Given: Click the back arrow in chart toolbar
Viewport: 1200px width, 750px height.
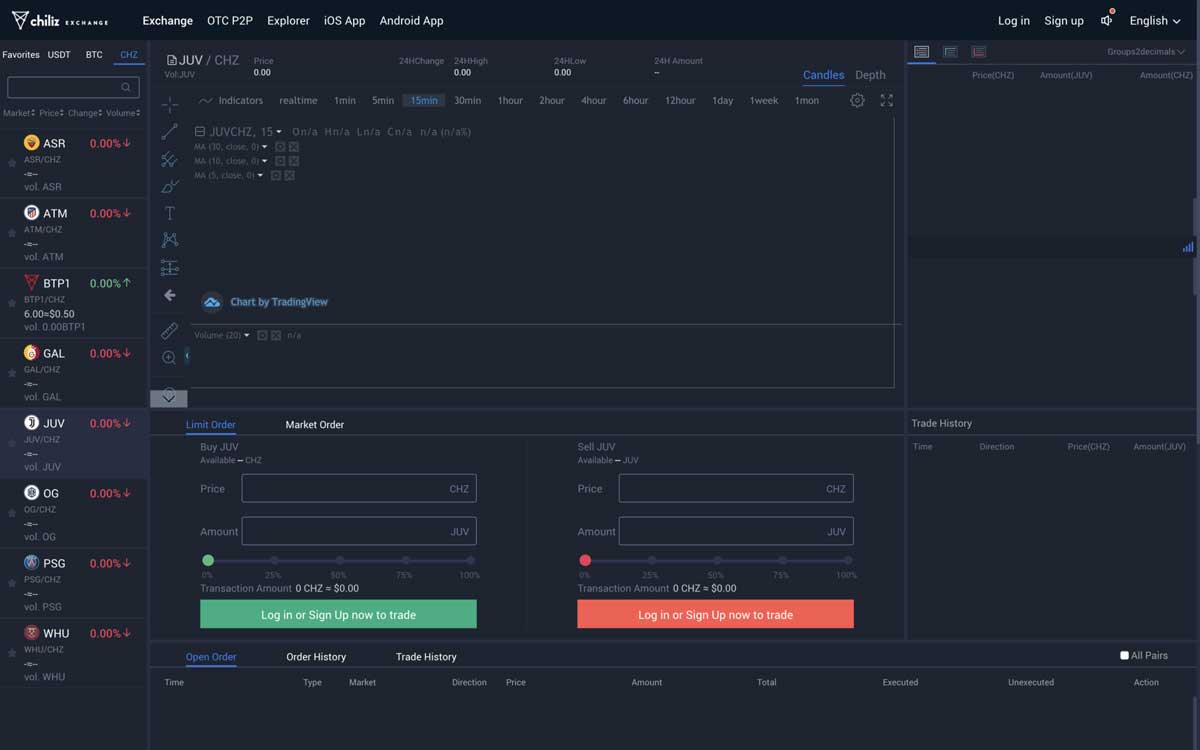Looking at the screenshot, I should point(170,295).
